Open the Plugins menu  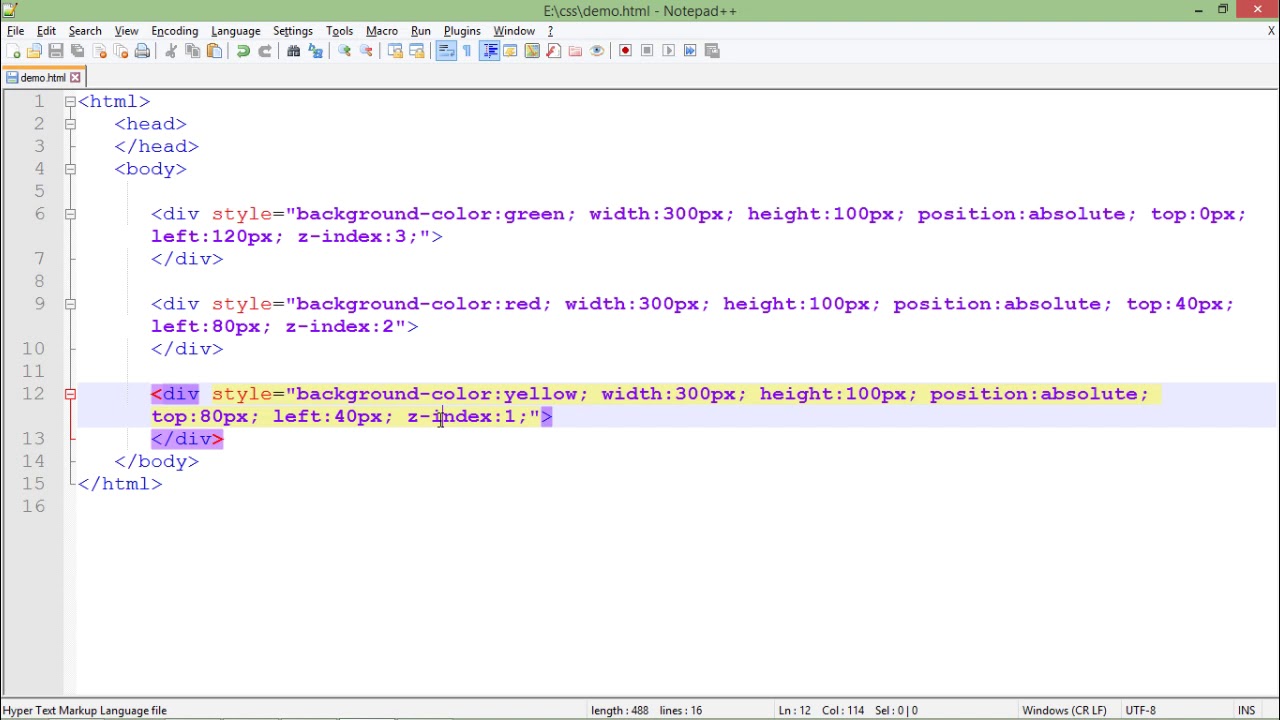click(x=462, y=31)
